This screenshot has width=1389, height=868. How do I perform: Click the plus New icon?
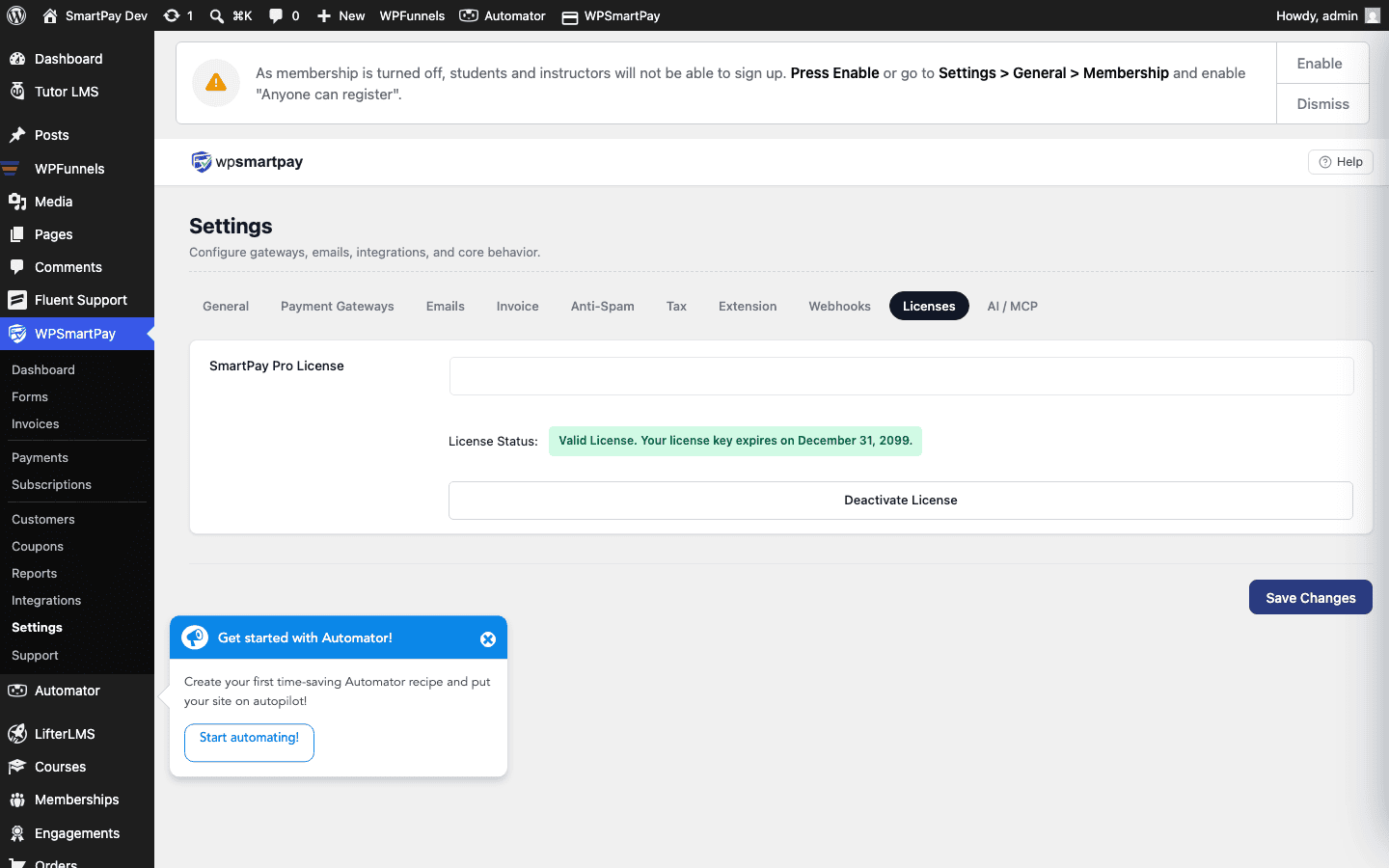pos(324,15)
